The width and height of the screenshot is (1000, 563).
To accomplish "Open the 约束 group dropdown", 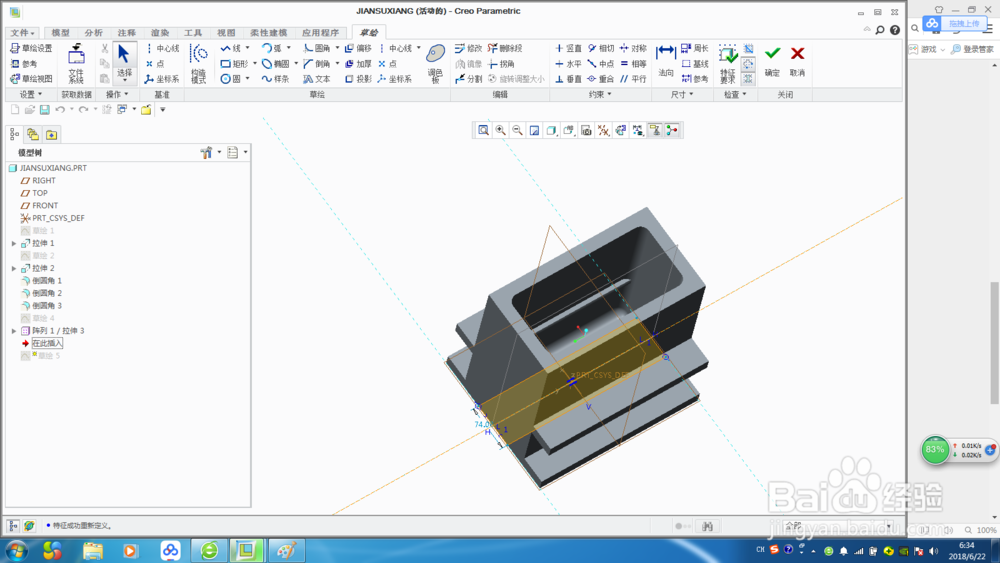I will [x=600, y=94].
